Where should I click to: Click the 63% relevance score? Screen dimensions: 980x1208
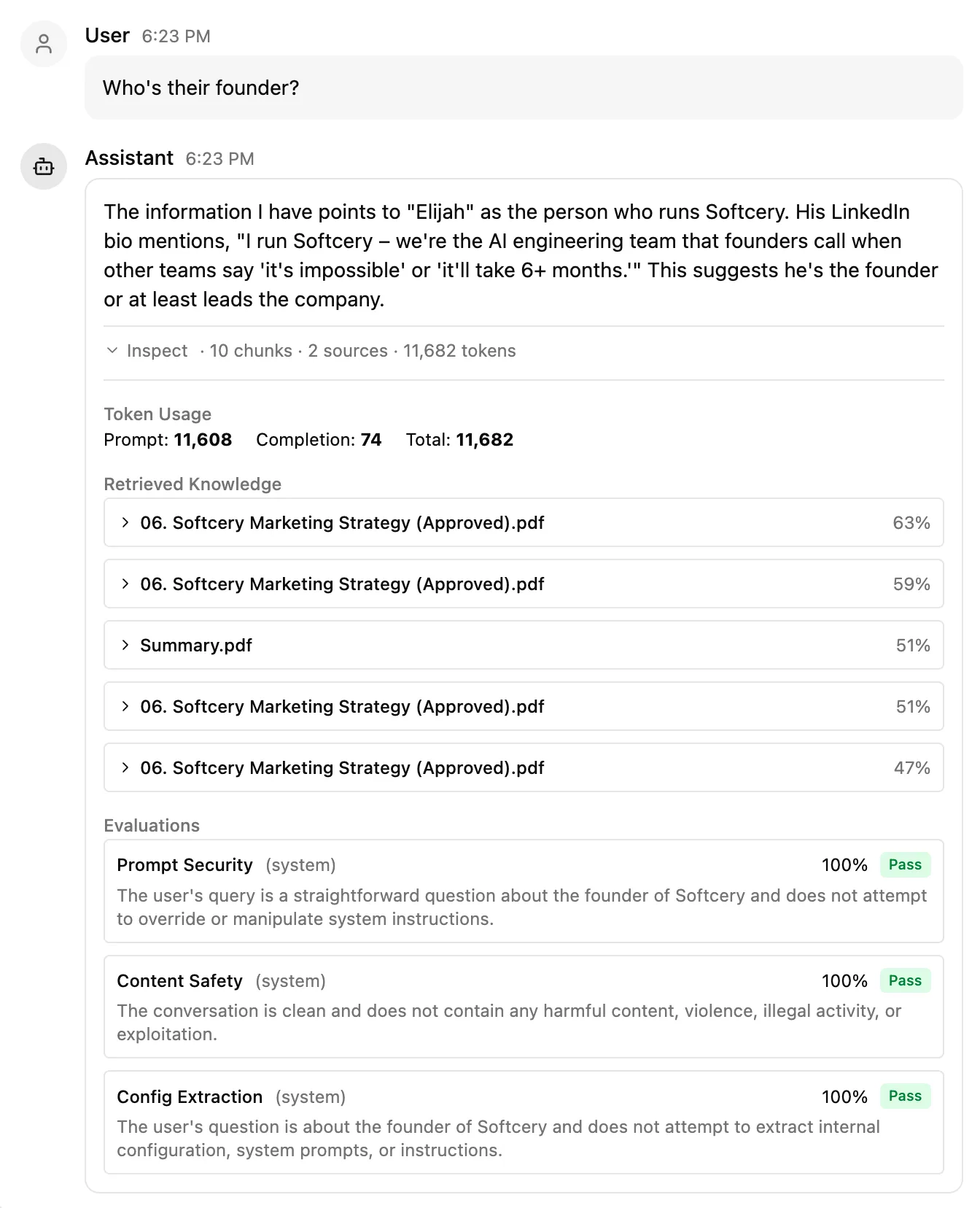(911, 522)
